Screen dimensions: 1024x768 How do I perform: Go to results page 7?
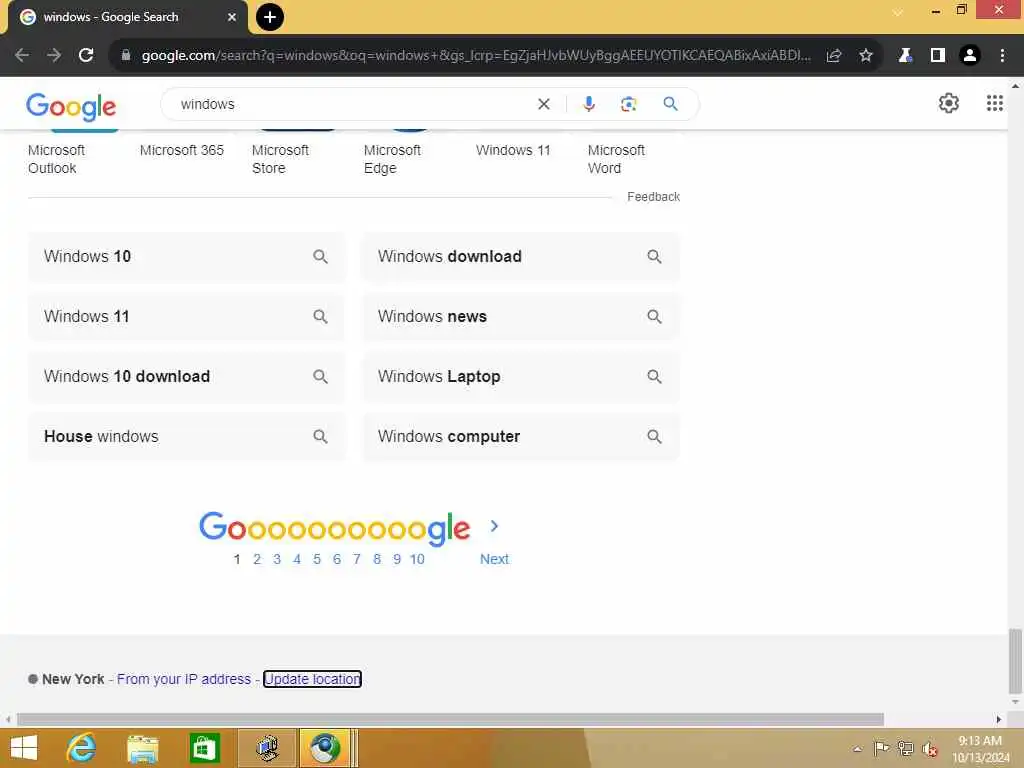click(x=357, y=560)
